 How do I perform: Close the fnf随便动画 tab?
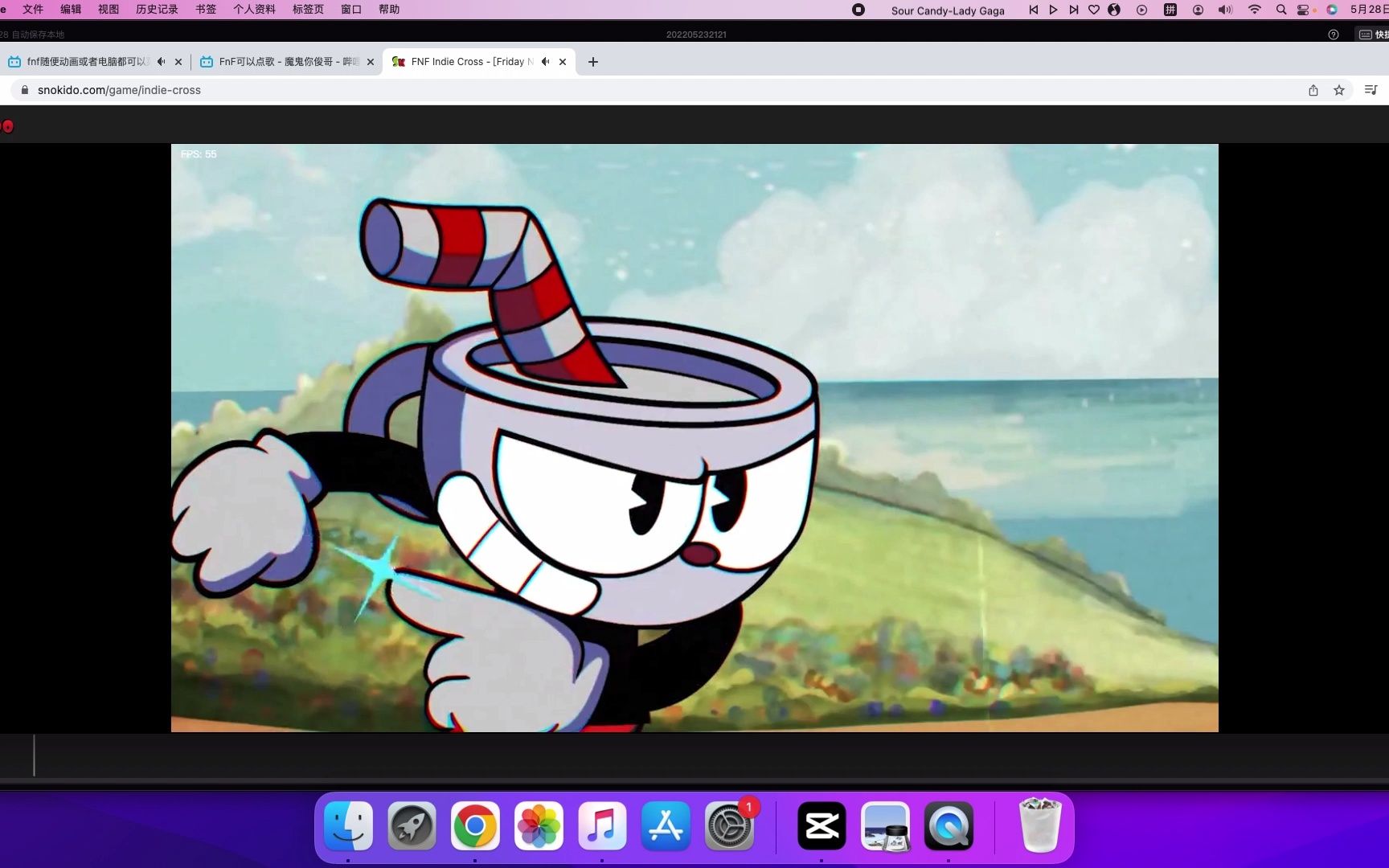click(x=178, y=62)
